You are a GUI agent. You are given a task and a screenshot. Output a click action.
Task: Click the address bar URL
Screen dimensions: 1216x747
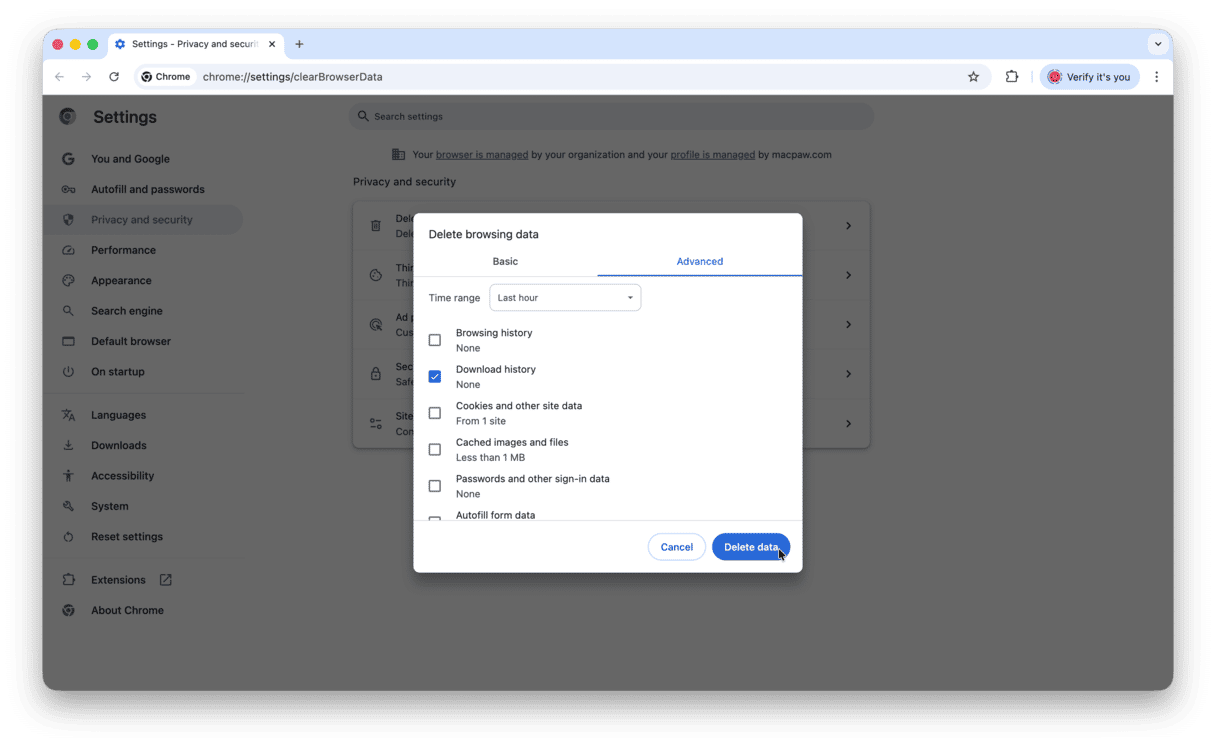tap(292, 77)
